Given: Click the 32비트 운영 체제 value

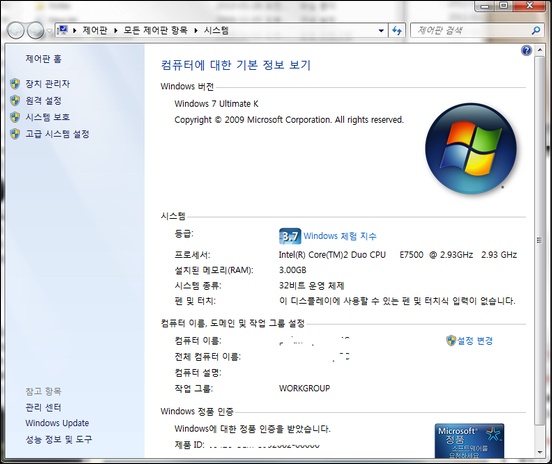Looking at the screenshot, I should coord(312,286).
